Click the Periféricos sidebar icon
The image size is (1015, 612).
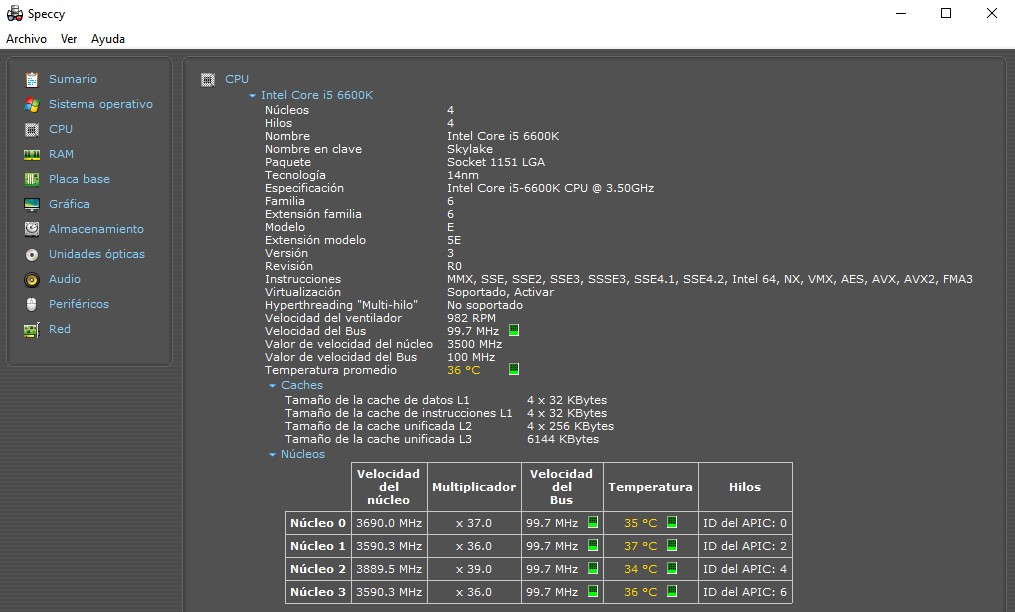[x=35, y=304]
